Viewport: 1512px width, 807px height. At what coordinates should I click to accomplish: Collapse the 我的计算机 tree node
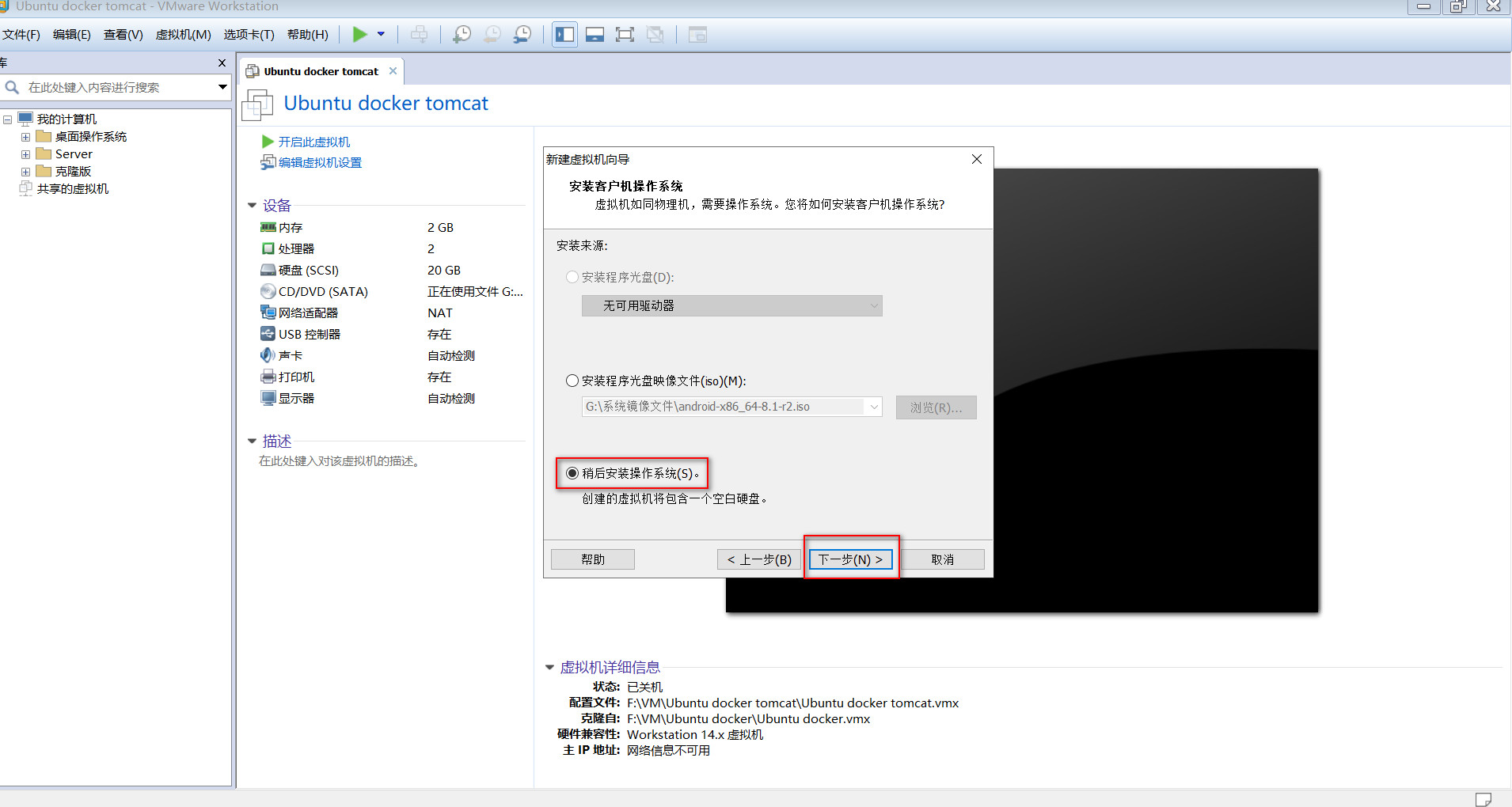coord(7,119)
